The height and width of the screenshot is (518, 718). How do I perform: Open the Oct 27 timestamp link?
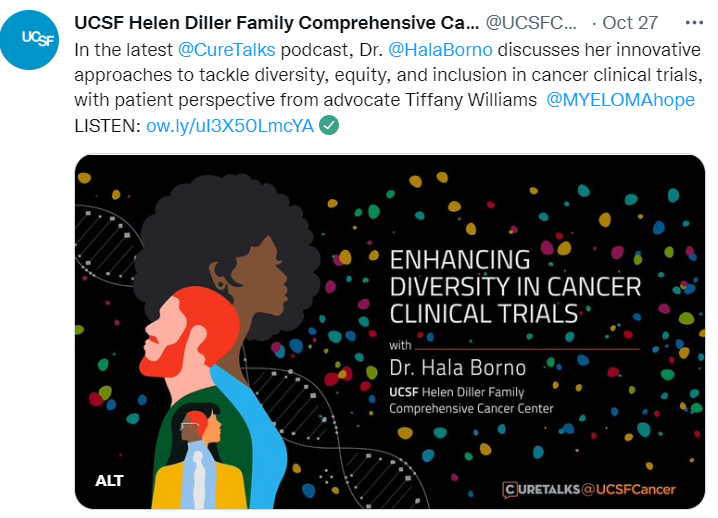pyautogui.click(x=629, y=21)
